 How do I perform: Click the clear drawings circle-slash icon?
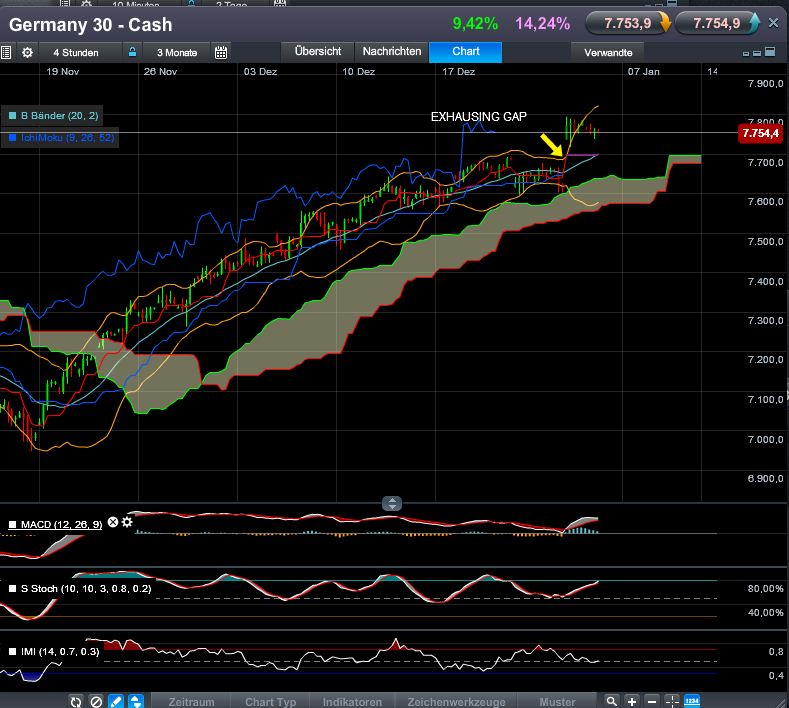tap(96, 701)
